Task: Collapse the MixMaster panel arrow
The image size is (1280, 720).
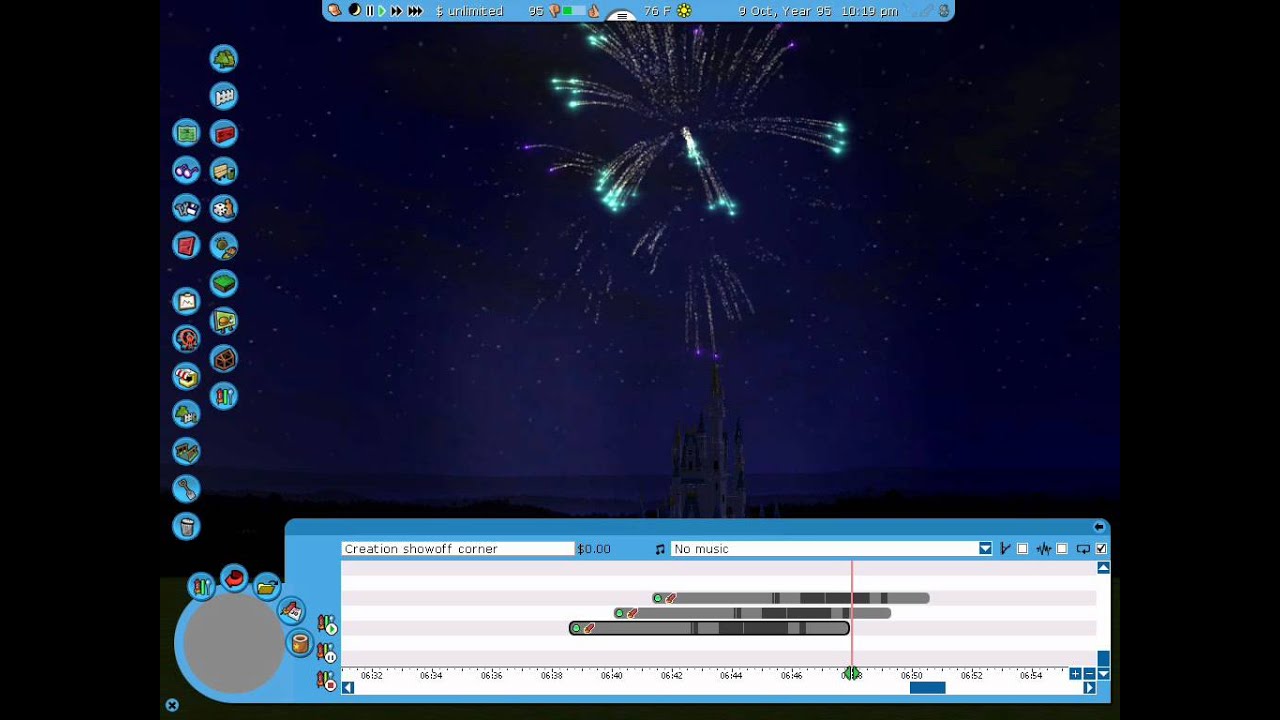Action: click(1099, 527)
